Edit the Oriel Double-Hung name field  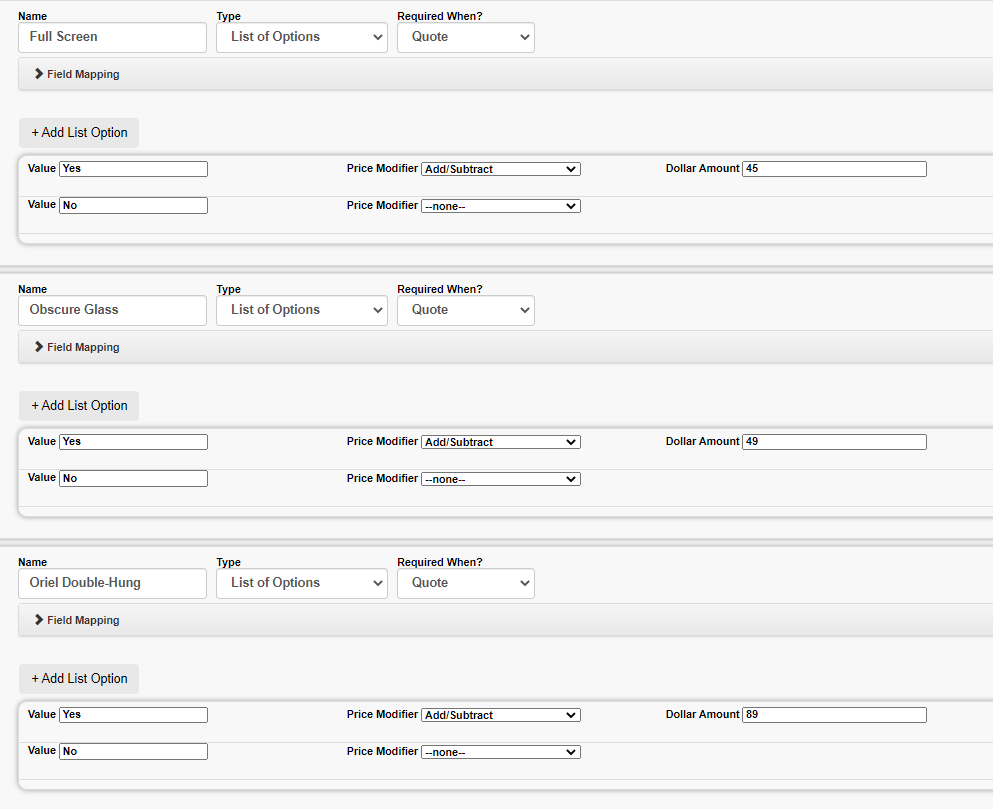[x=112, y=583]
